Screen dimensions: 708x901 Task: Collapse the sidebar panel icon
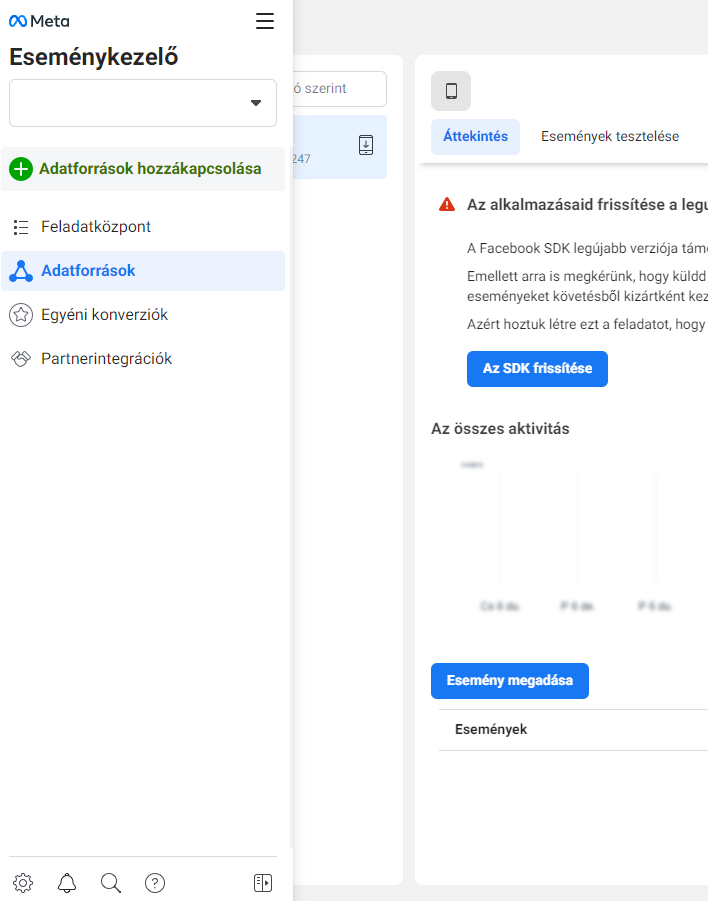[263, 883]
